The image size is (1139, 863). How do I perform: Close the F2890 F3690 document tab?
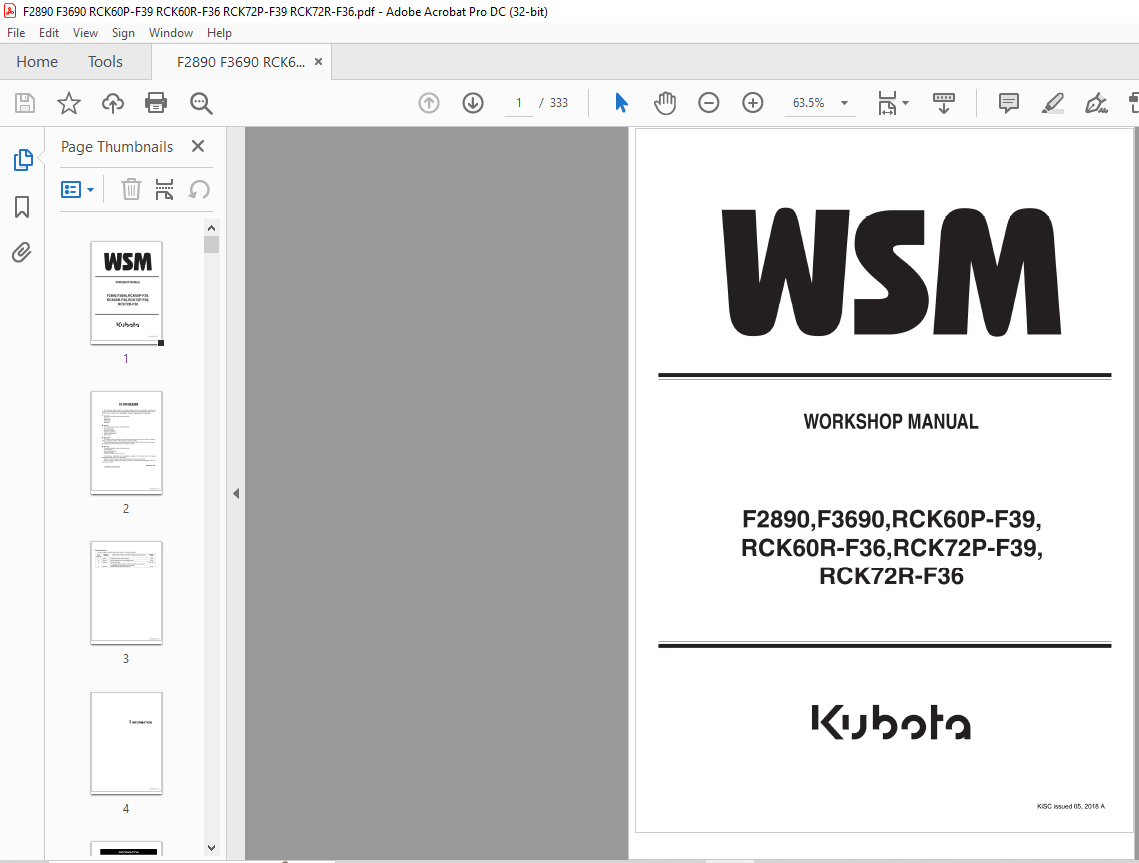[318, 62]
